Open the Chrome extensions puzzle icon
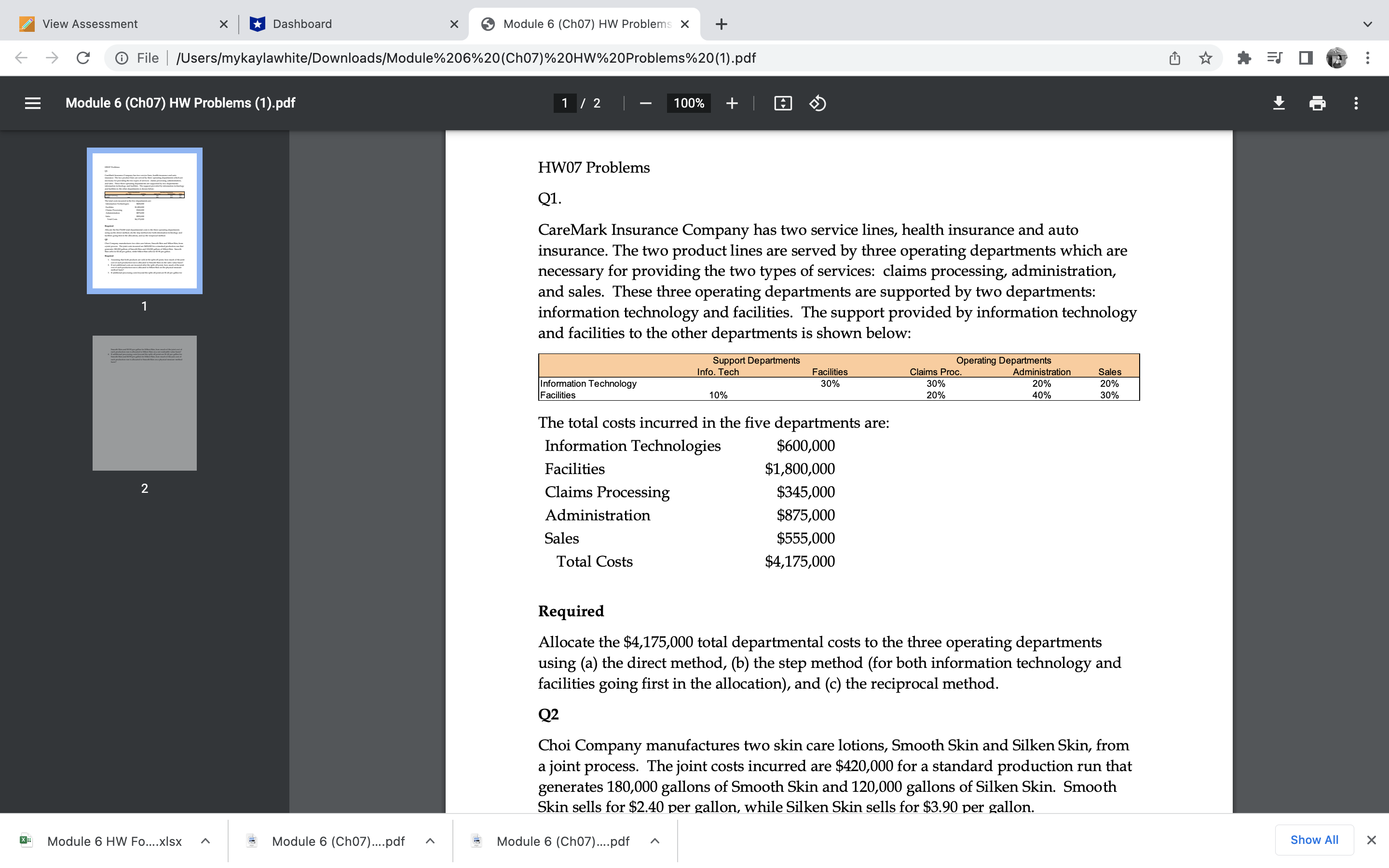 coord(1244,57)
